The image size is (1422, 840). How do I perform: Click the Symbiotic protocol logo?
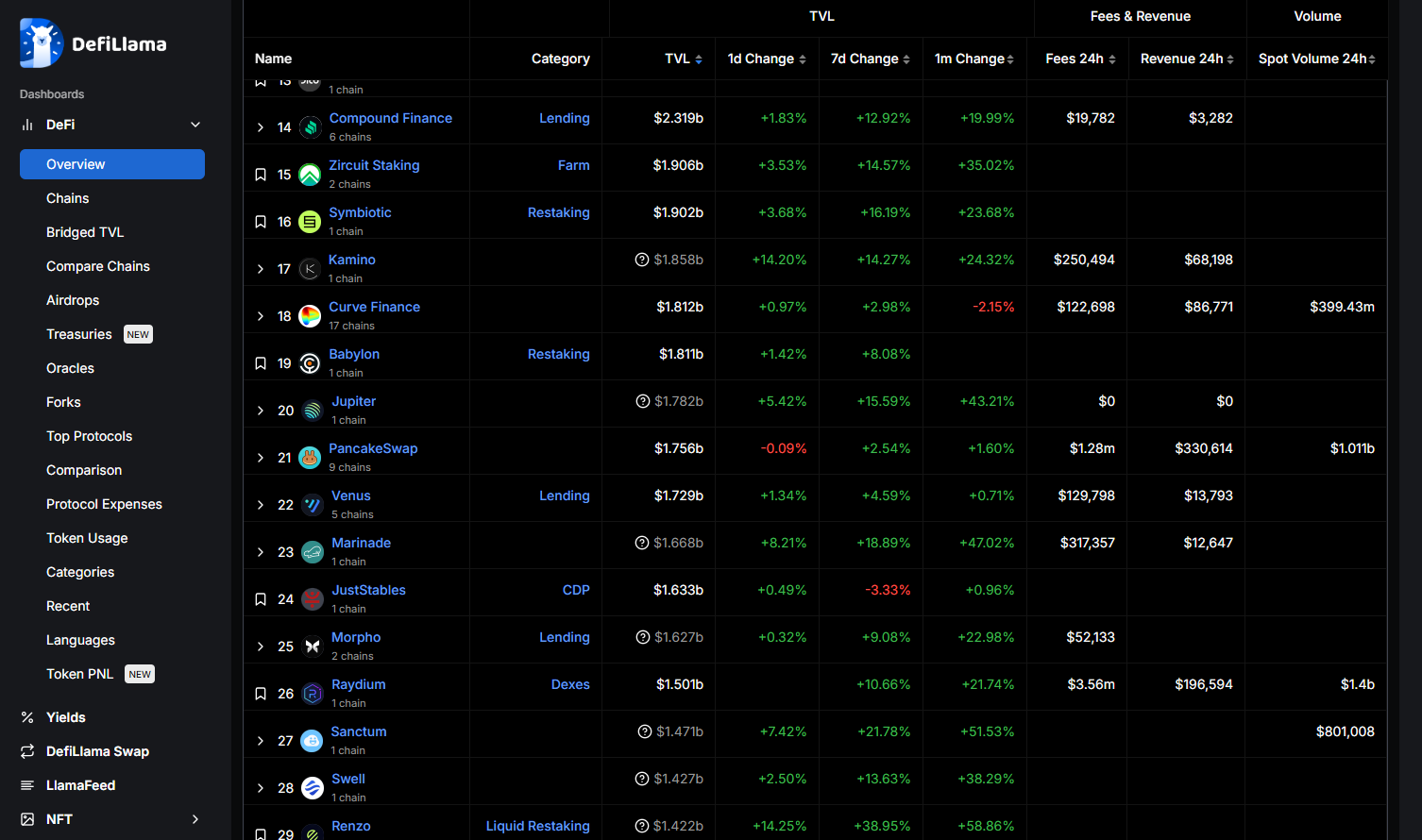tap(310, 222)
